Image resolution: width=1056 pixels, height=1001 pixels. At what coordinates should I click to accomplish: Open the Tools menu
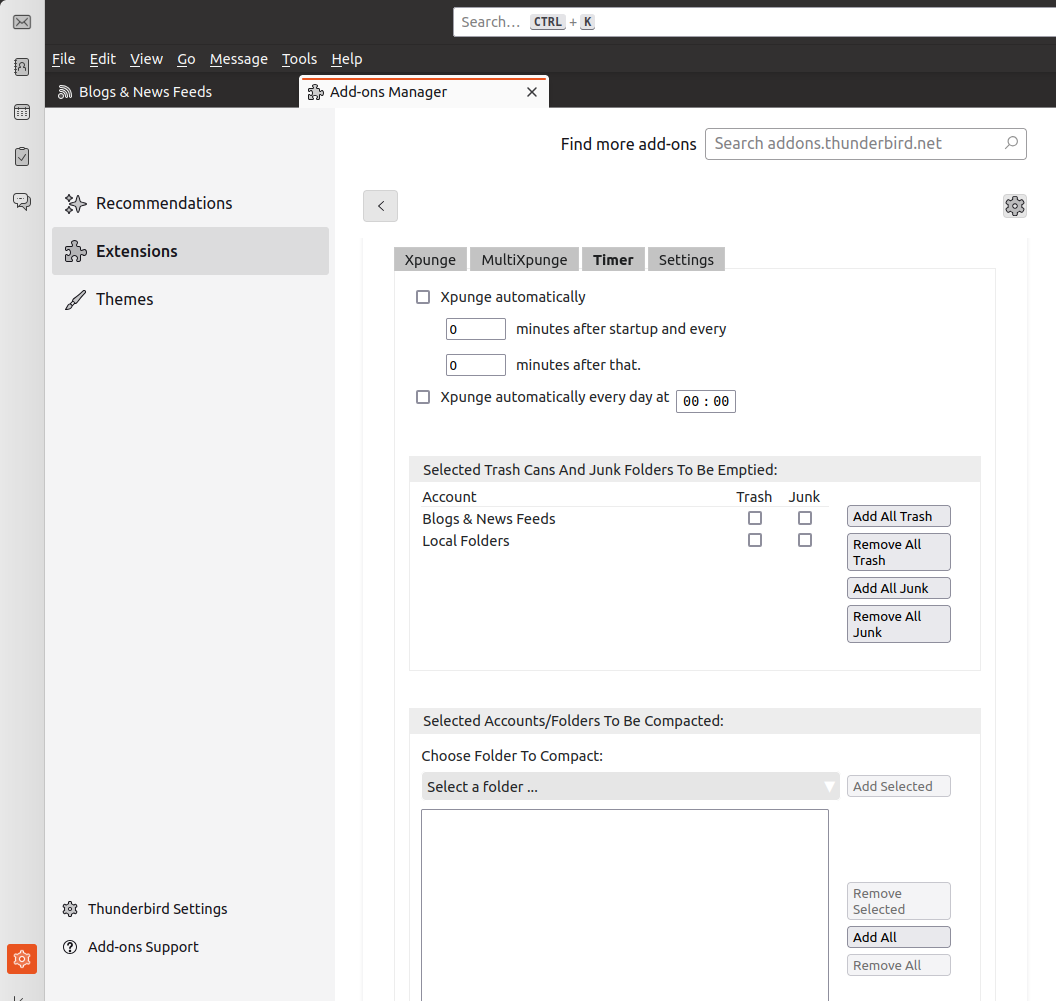click(299, 59)
